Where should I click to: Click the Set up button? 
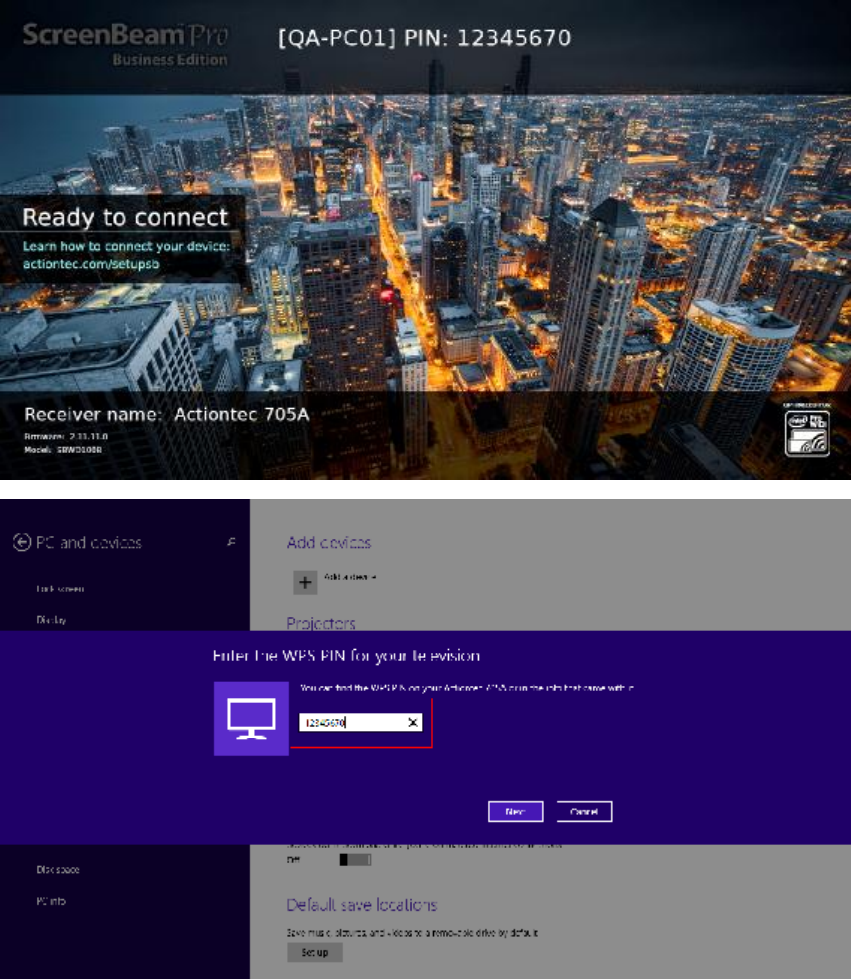coord(315,952)
